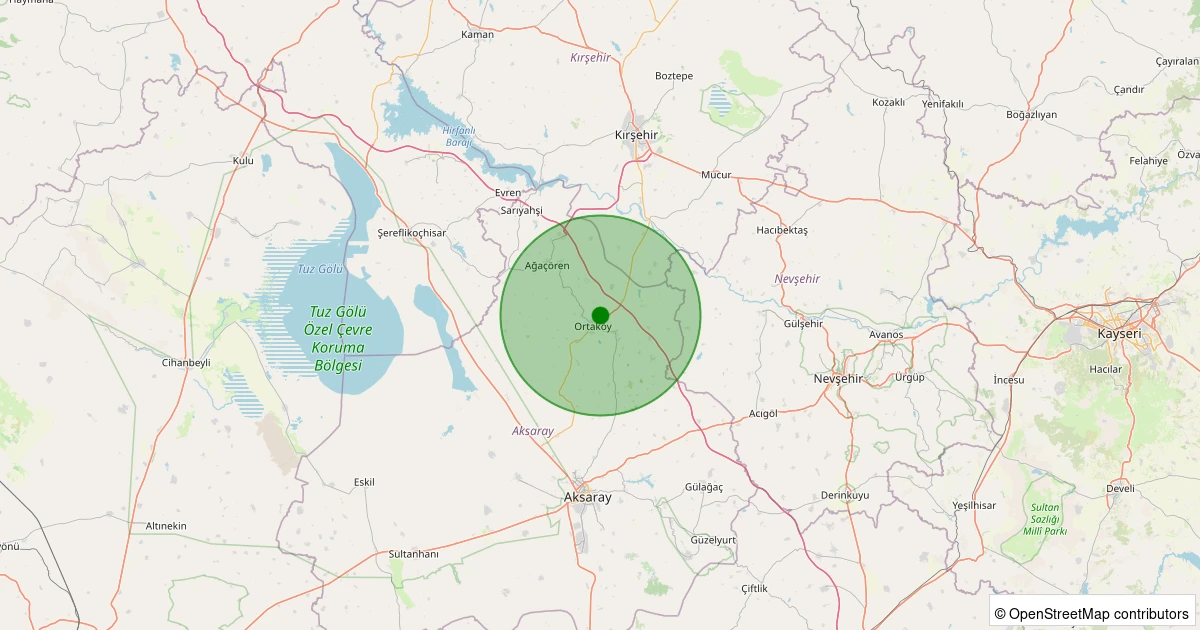The width and height of the screenshot is (1200, 630).
Task: Select the Cihanbeyli town label
Action: (x=186, y=363)
